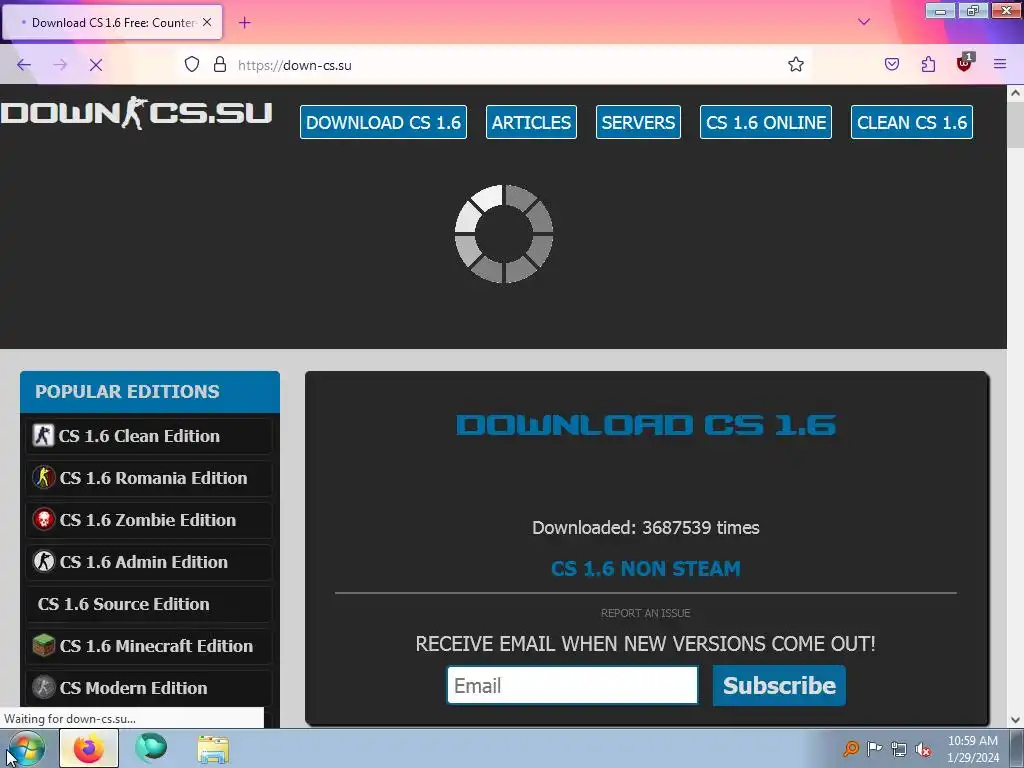
Task: Click the CS 1.6 NON STEAM link
Action: [x=646, y=569]
